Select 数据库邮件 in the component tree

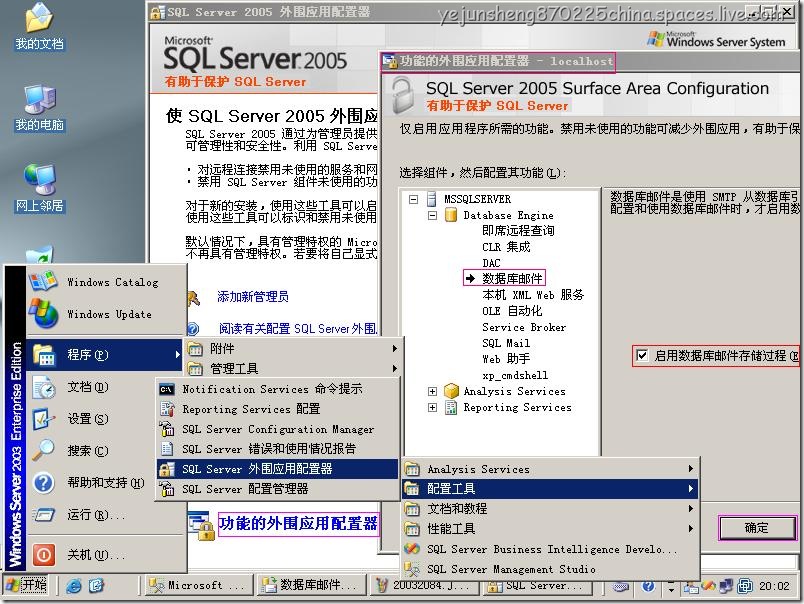[x=512, y=278]
